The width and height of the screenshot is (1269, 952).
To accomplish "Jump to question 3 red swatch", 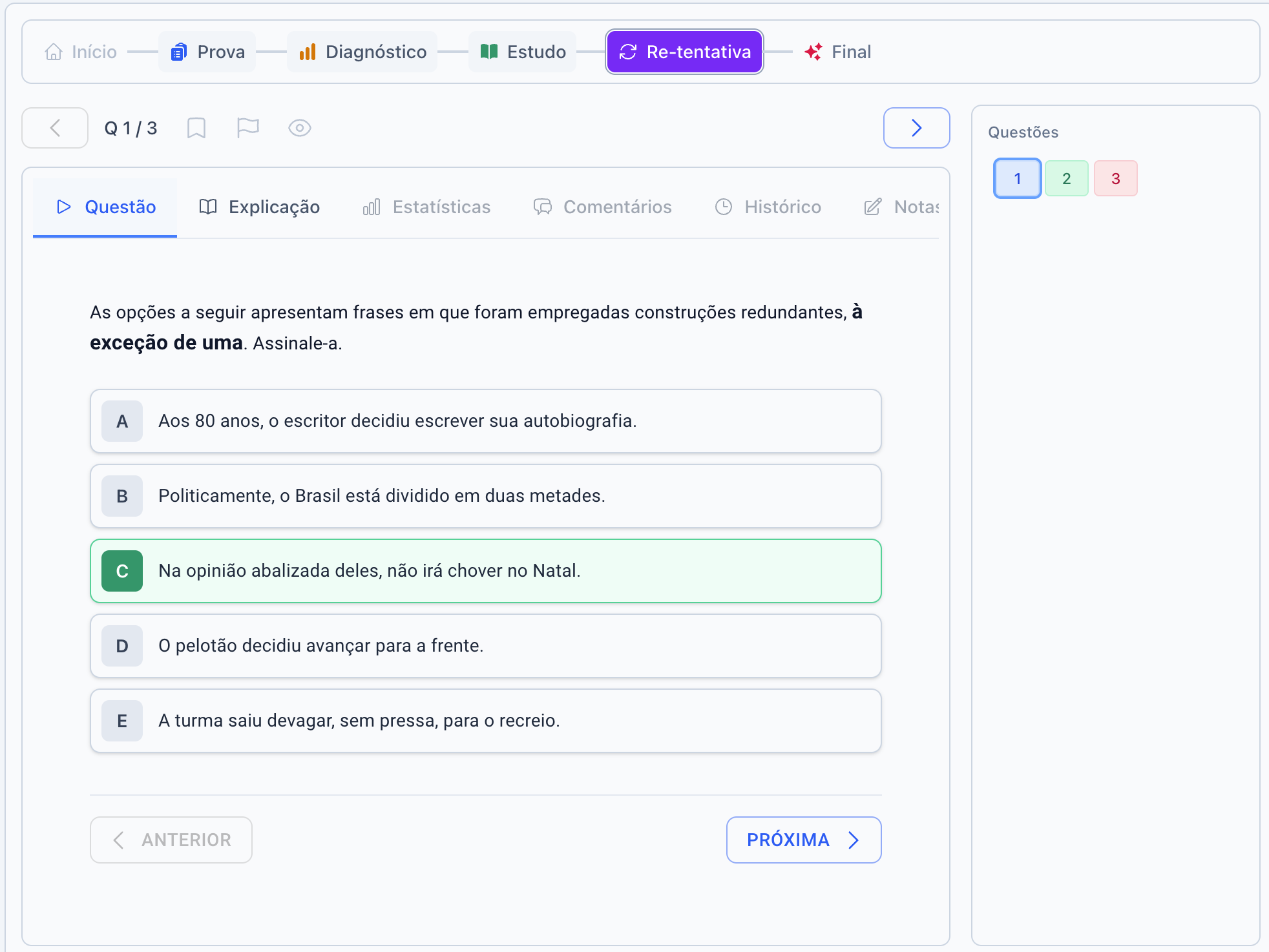I will pos(1115,178).
